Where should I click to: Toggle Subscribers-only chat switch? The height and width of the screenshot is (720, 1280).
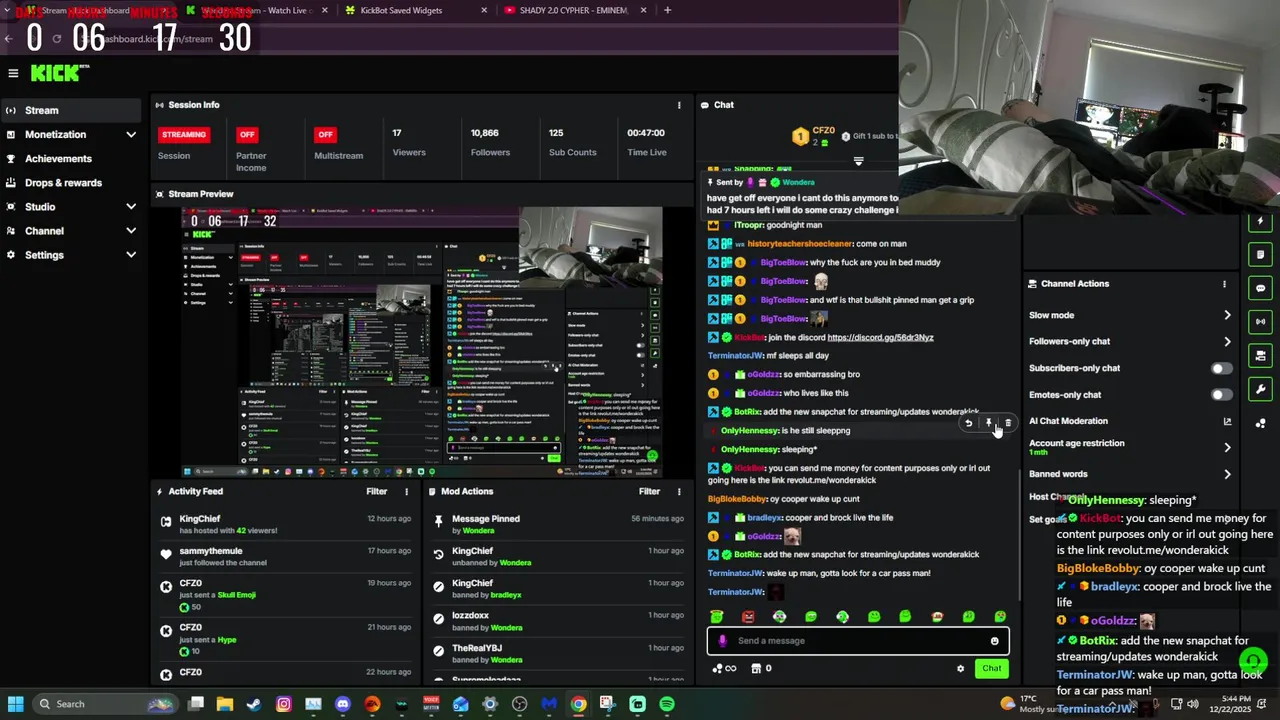[x=1222, y=368]
